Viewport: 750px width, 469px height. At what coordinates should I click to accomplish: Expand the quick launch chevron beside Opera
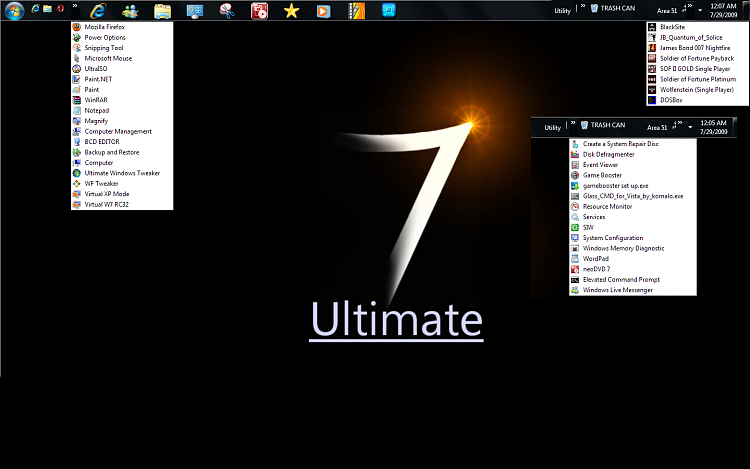[75, 6]
